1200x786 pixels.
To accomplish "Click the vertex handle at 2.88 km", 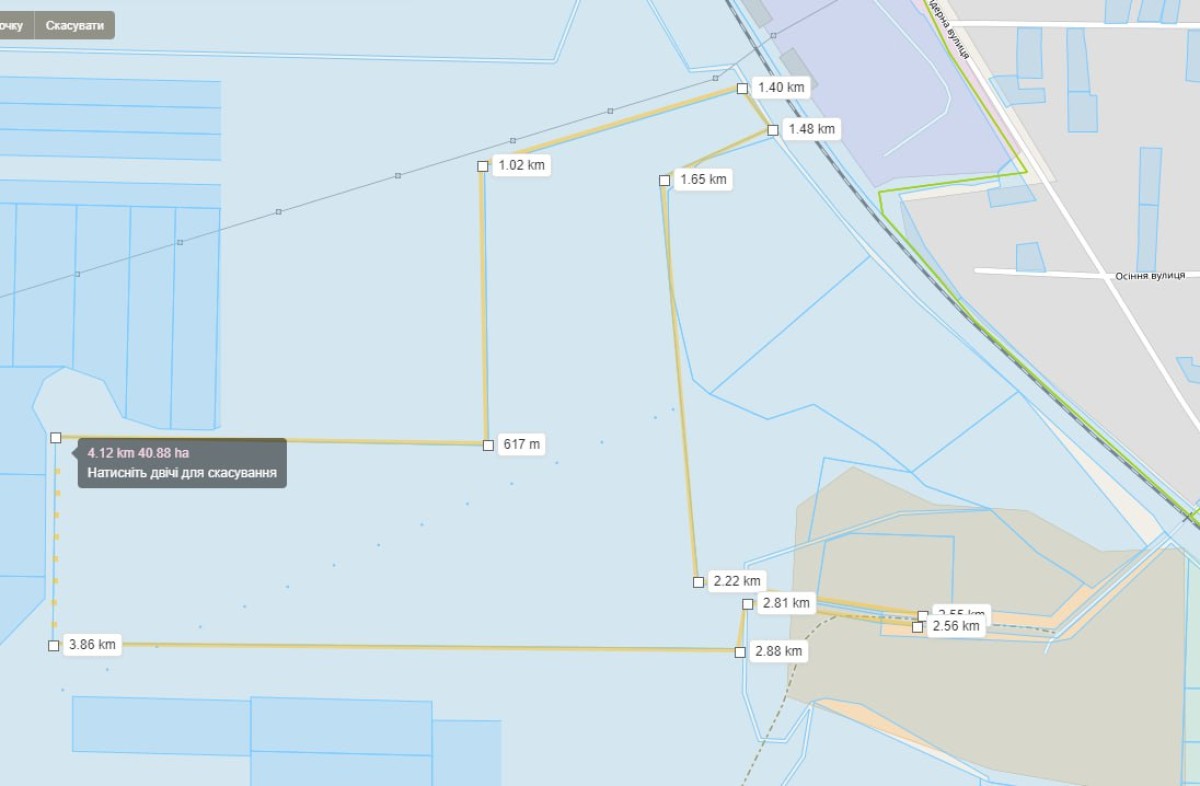I will click(740, 652).
